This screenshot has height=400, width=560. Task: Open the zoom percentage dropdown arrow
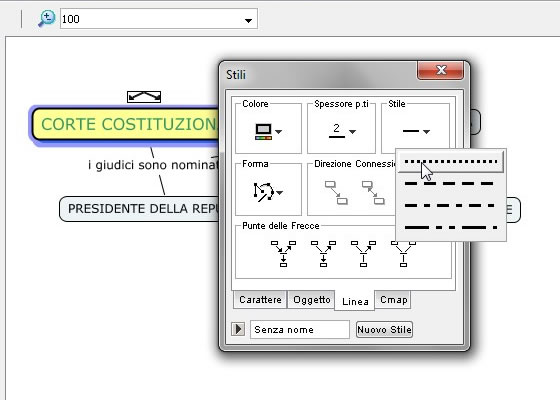pyautogui.click(x=248, y=21)
